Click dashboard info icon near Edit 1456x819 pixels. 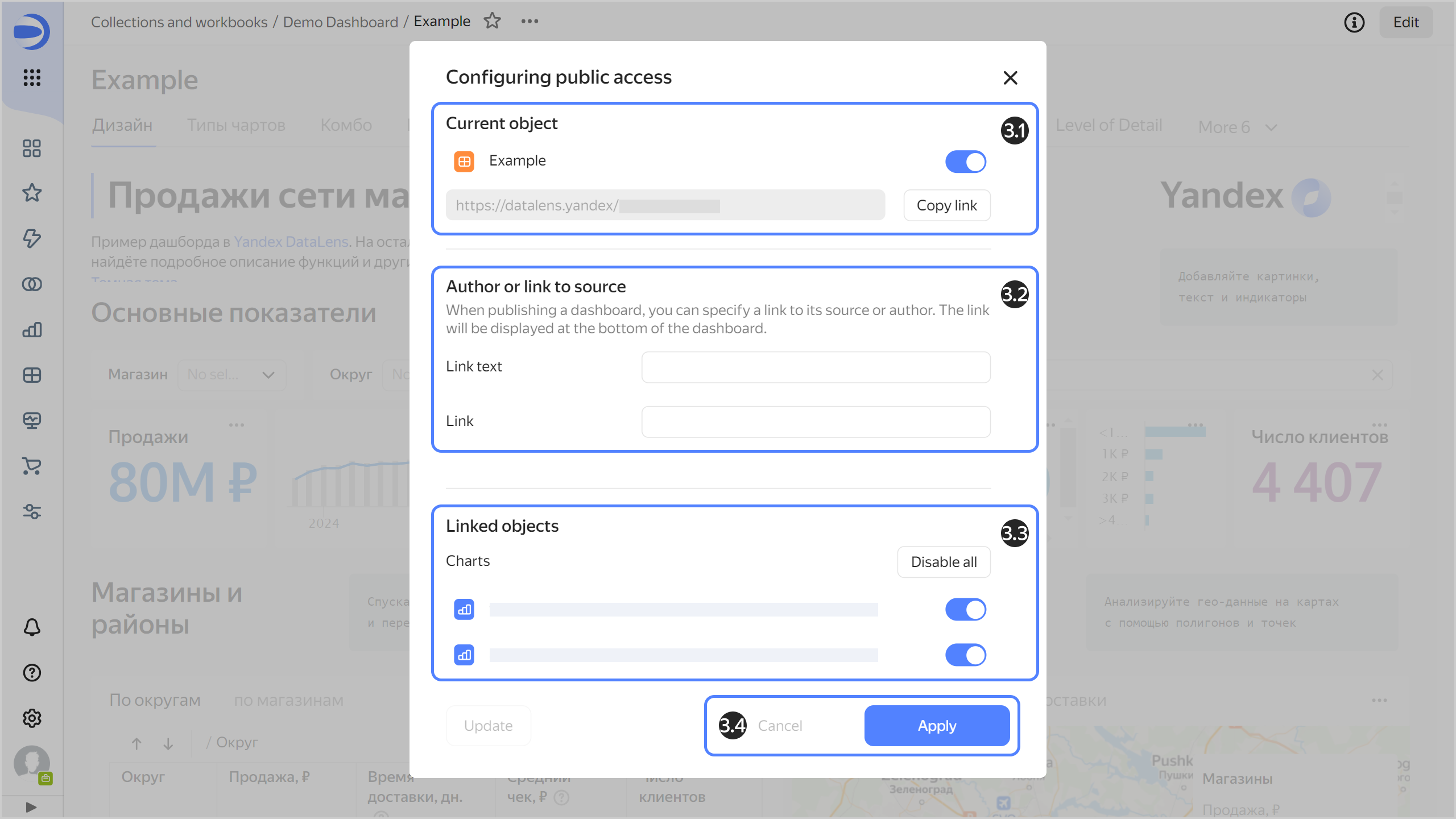1354,22
